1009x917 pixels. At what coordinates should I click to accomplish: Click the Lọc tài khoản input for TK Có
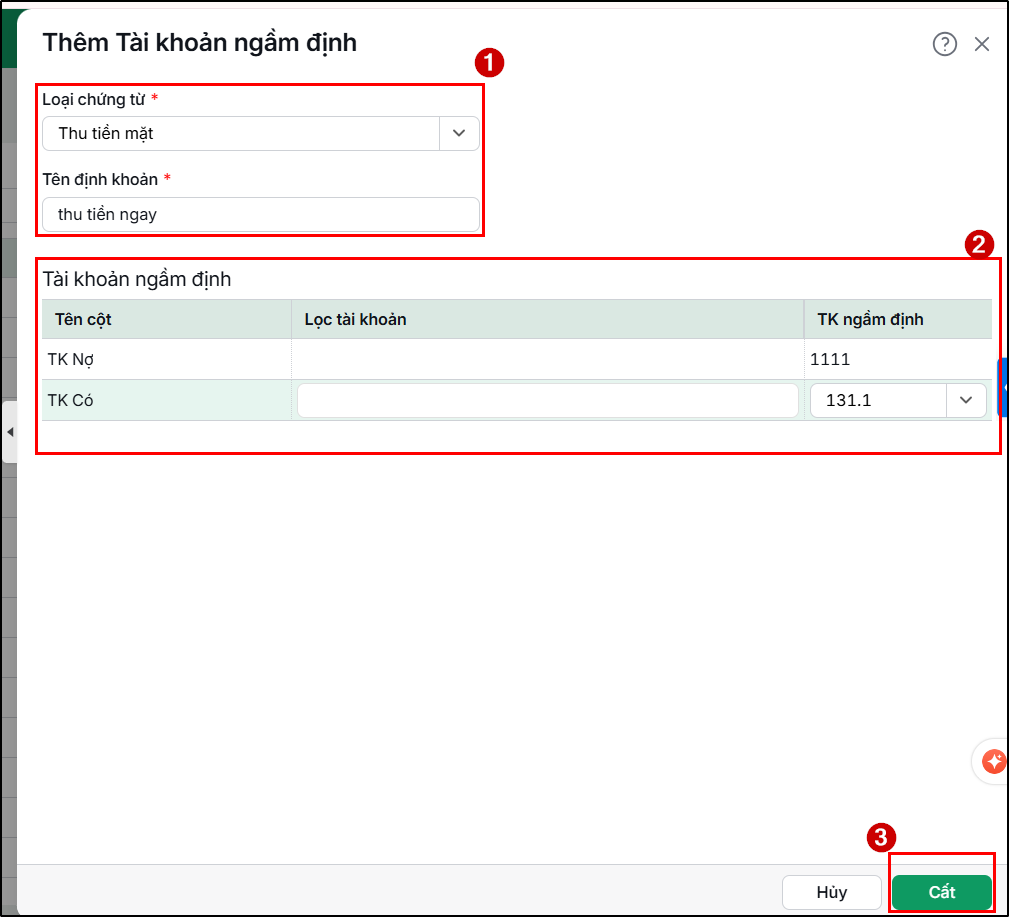548,400
